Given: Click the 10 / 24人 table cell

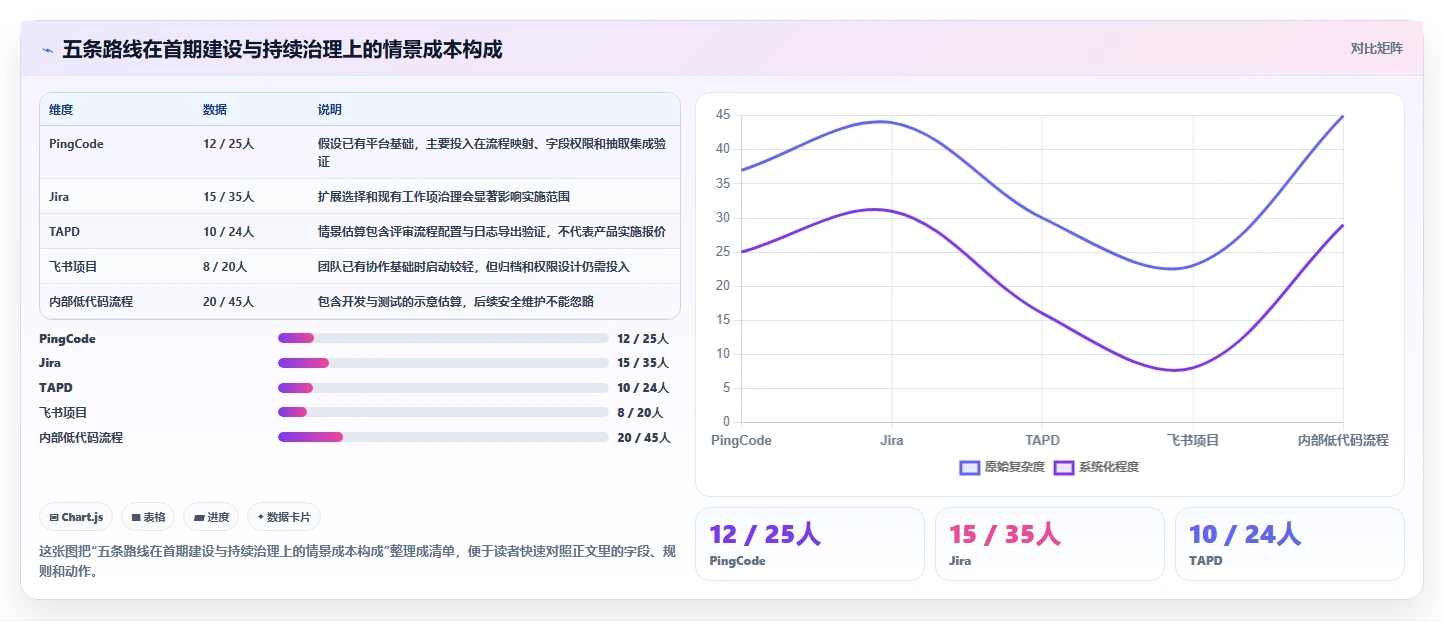Looking at the screenshot, I should [229, 232].
